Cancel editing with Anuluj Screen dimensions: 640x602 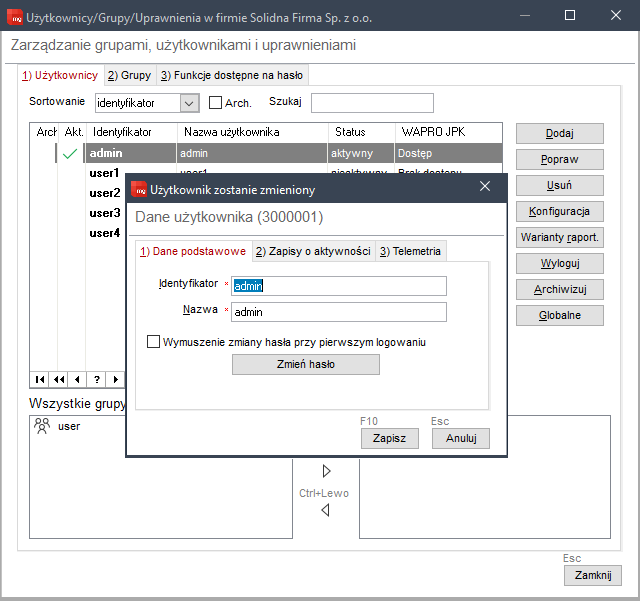[x=461, y=438]
